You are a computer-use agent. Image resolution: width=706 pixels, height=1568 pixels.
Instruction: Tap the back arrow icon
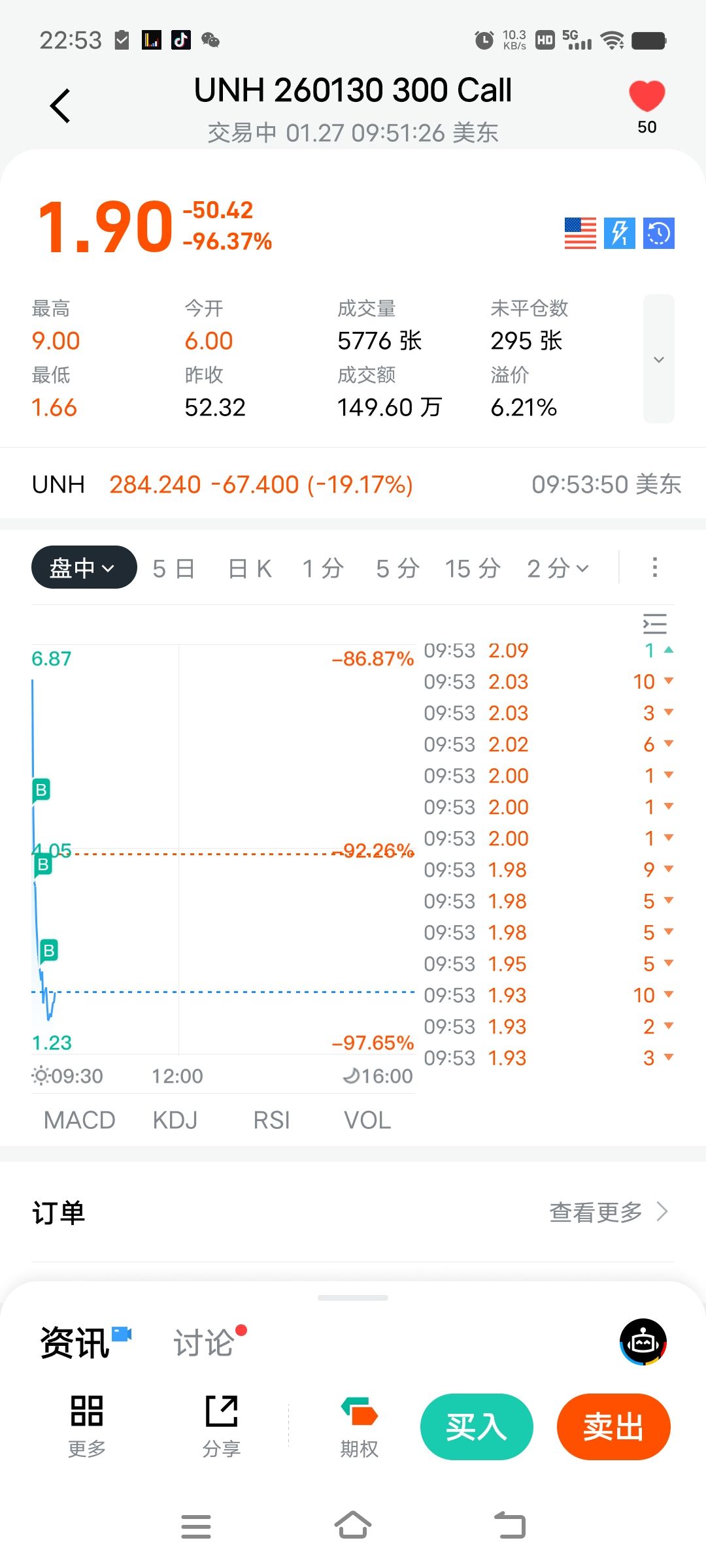coord(60,106)
